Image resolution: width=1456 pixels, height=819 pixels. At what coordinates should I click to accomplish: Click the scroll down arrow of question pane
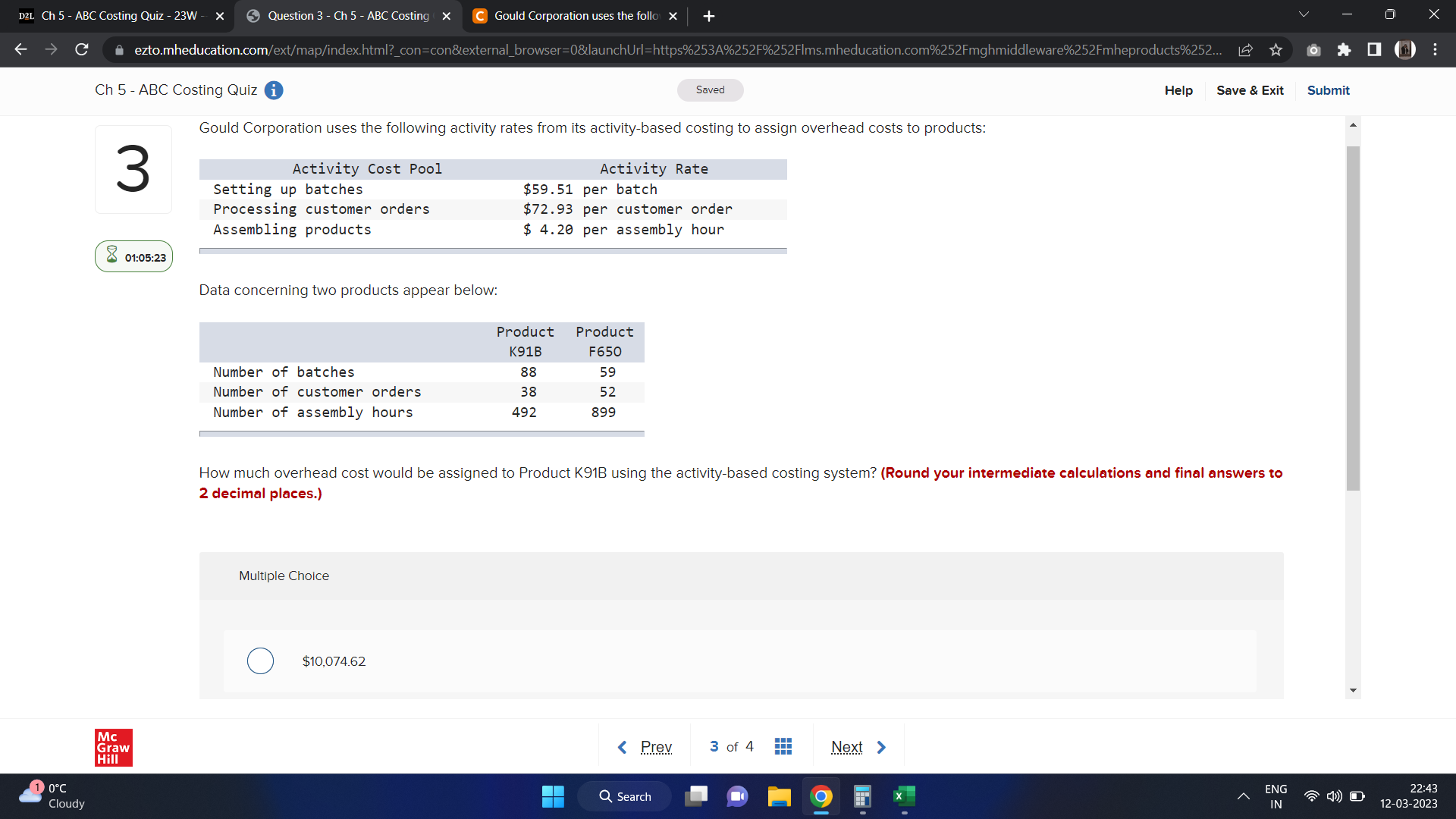[x=1353, y=690]
